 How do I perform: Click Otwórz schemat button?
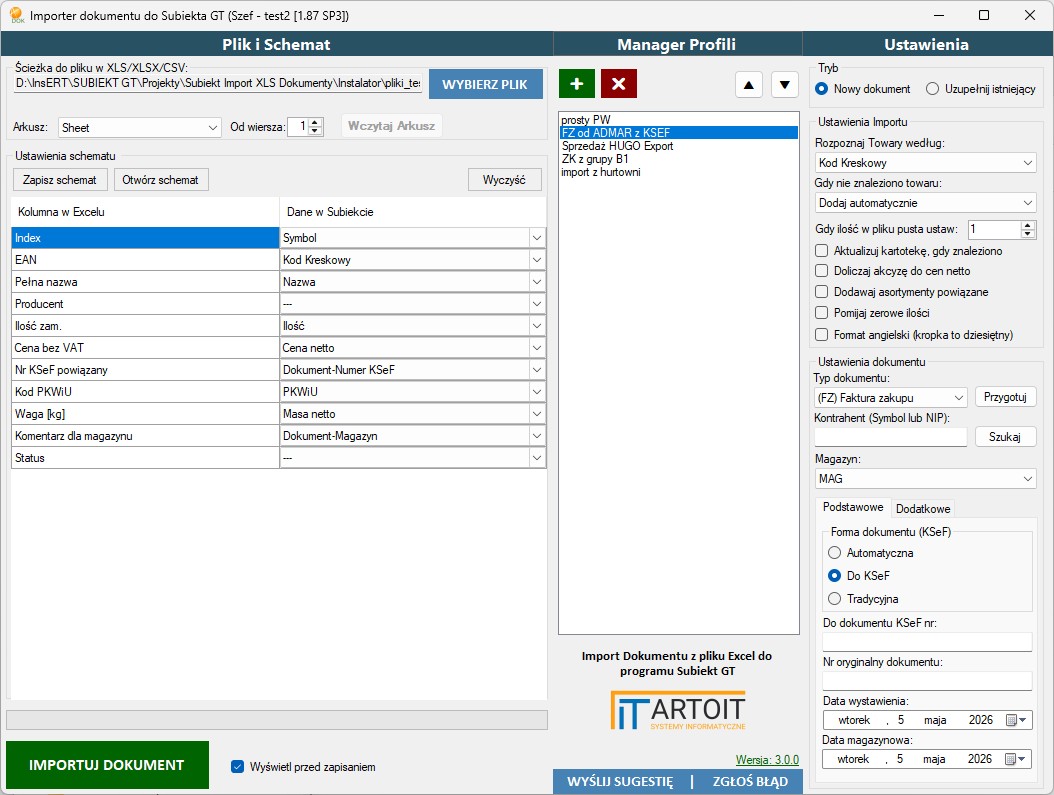pos(161,180)
